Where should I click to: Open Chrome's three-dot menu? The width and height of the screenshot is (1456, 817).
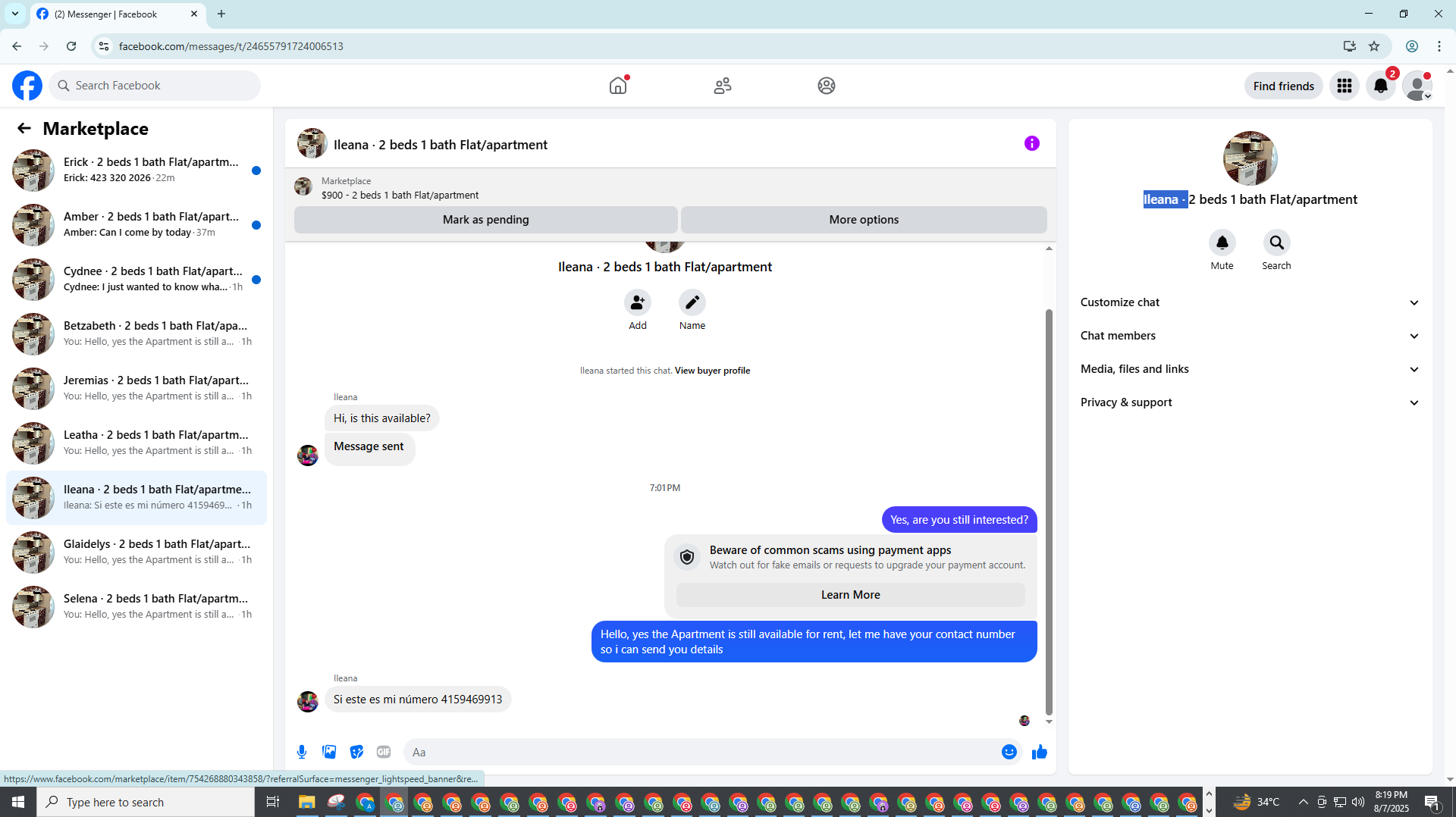click(1439, 46)
